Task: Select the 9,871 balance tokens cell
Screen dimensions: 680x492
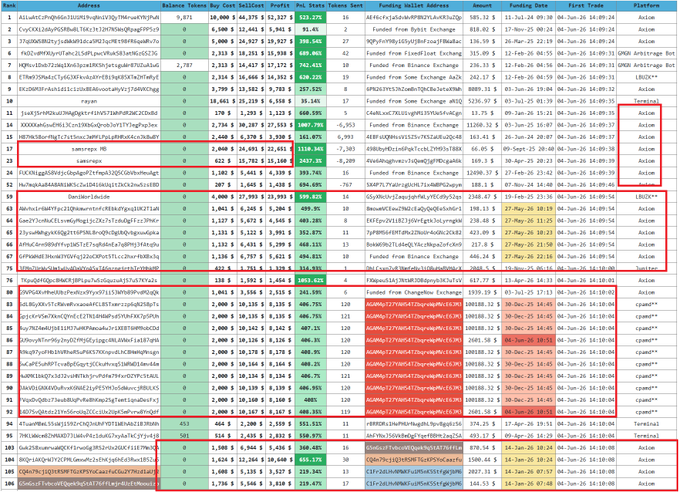Action: click(x=184, y=17)
